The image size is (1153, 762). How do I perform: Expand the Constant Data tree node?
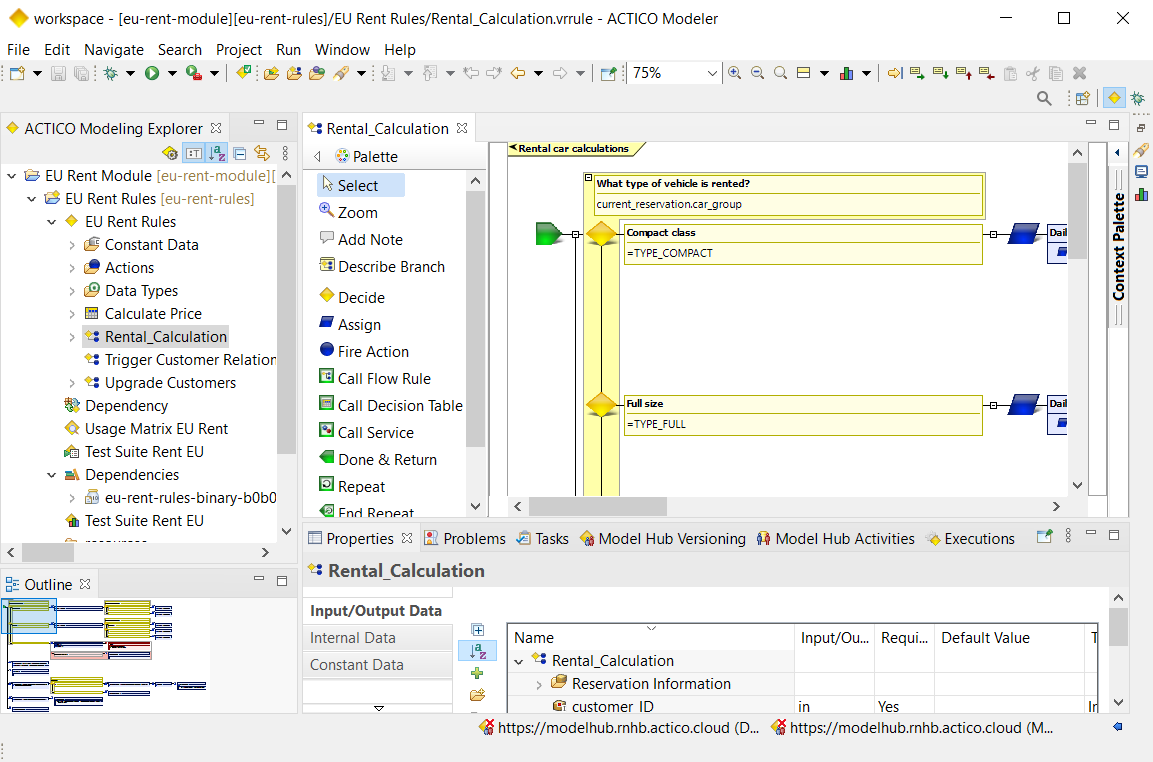click(72, 245)
